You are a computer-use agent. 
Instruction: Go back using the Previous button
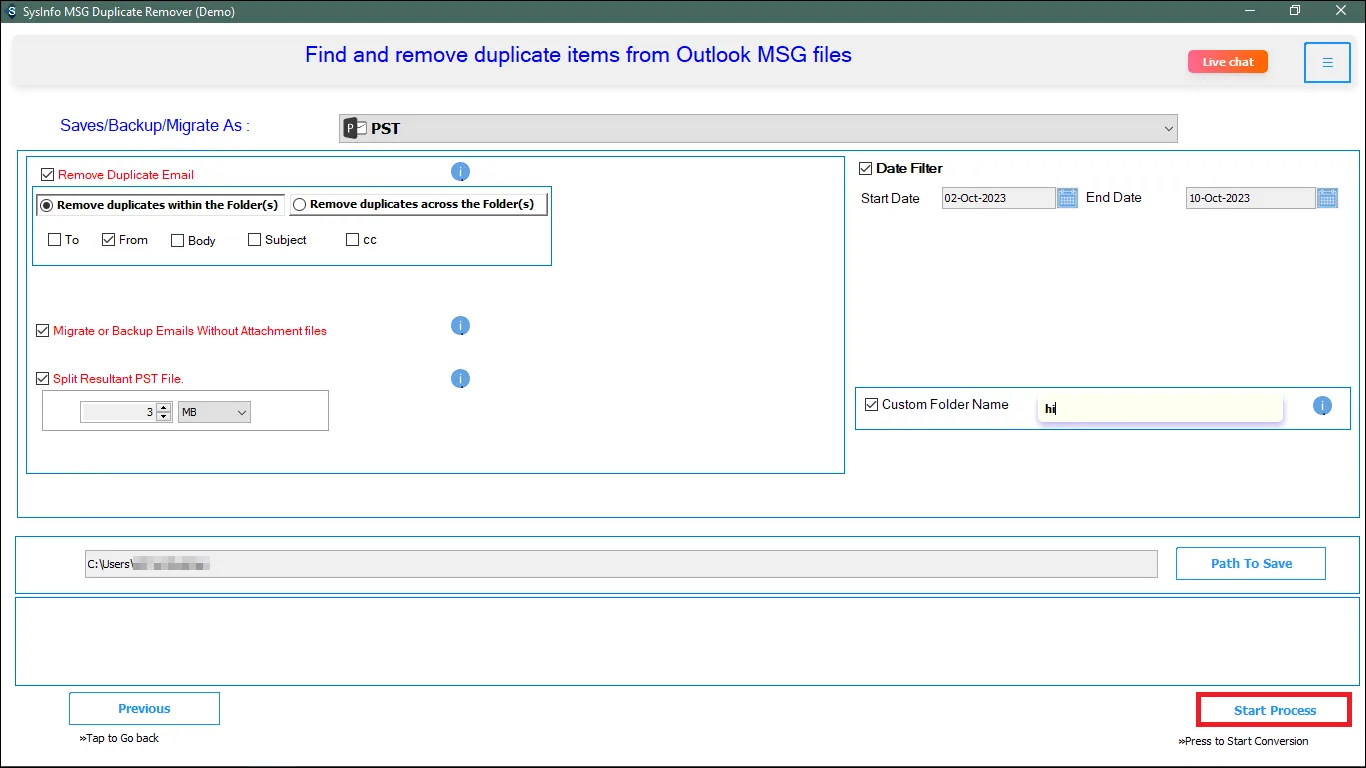144,709
